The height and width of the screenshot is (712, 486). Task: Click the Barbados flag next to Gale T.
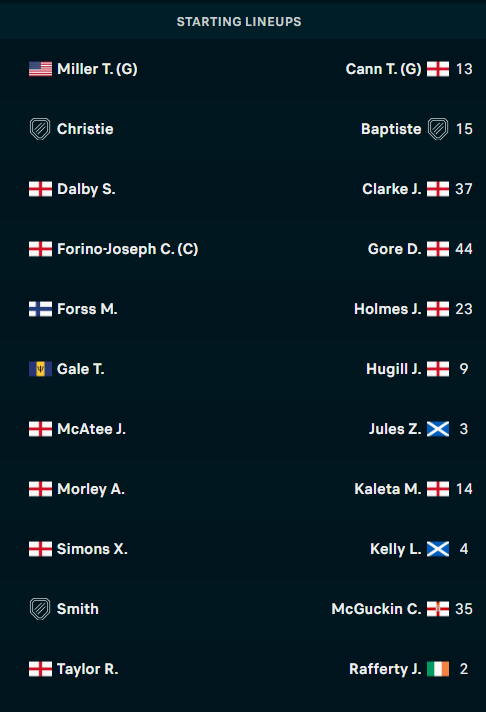click(x=40, y=369)
